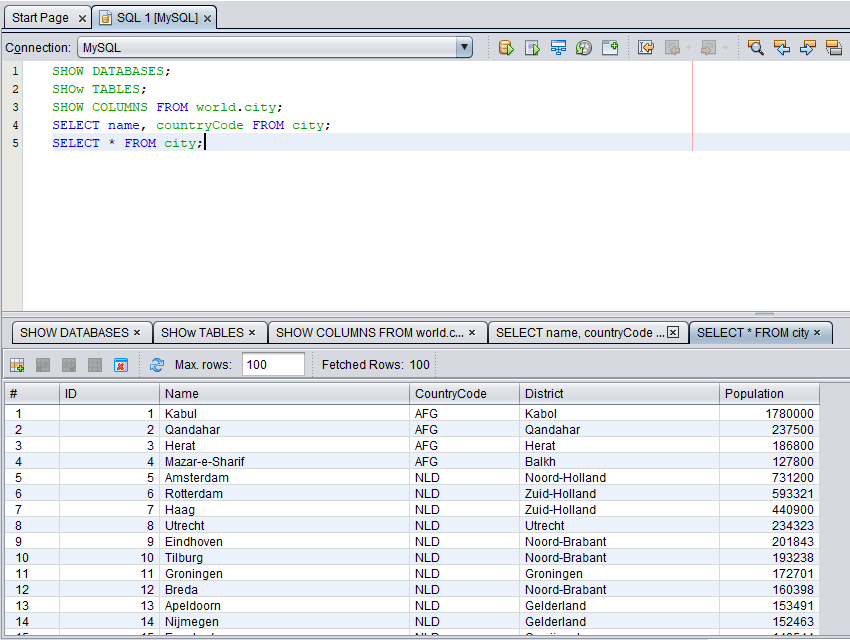Click the visual explain plan toolbar icon
This screenshot has height=640, width=850.
tap(558, 47)
